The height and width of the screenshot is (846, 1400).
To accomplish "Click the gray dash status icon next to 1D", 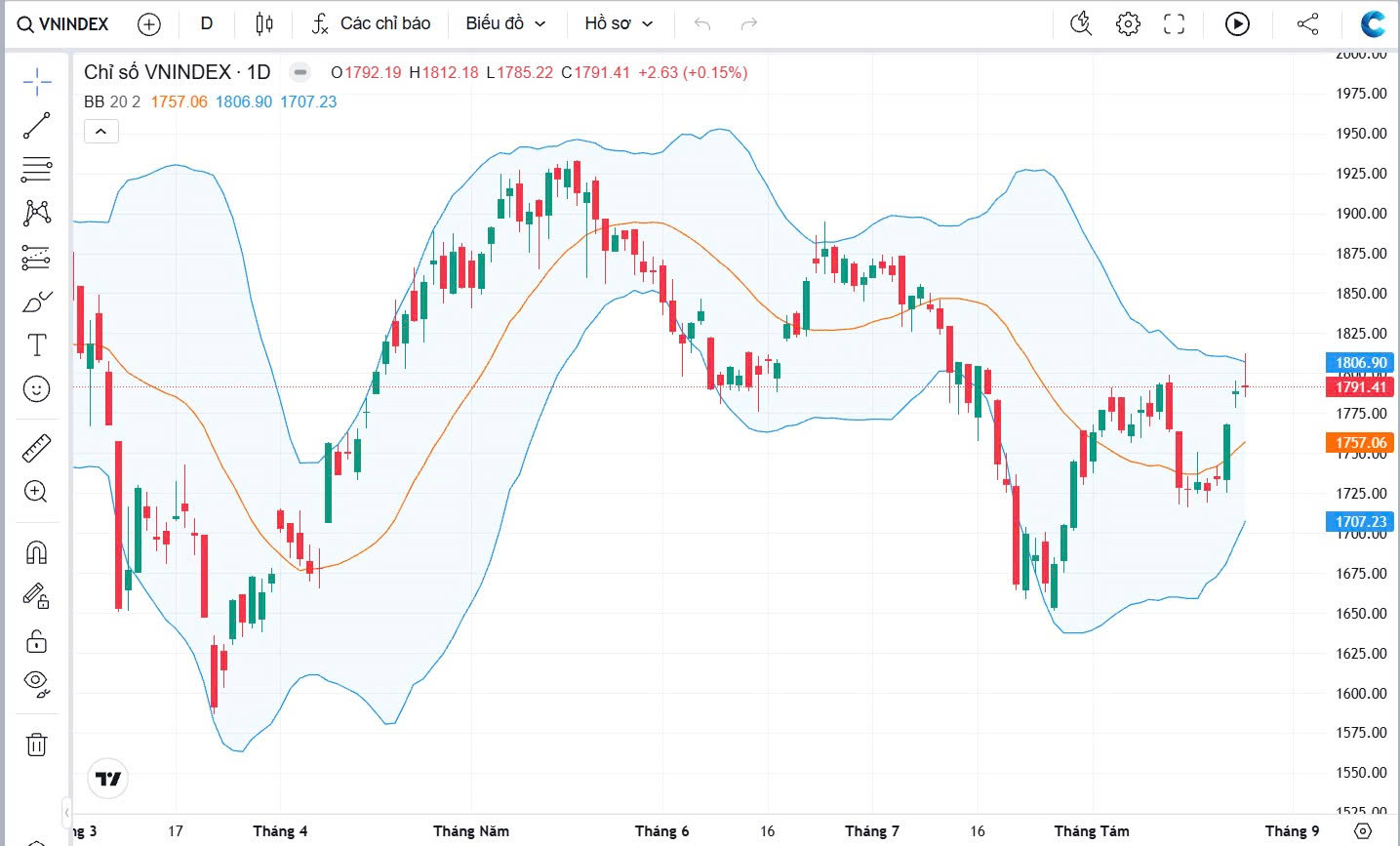I will 300,72.
